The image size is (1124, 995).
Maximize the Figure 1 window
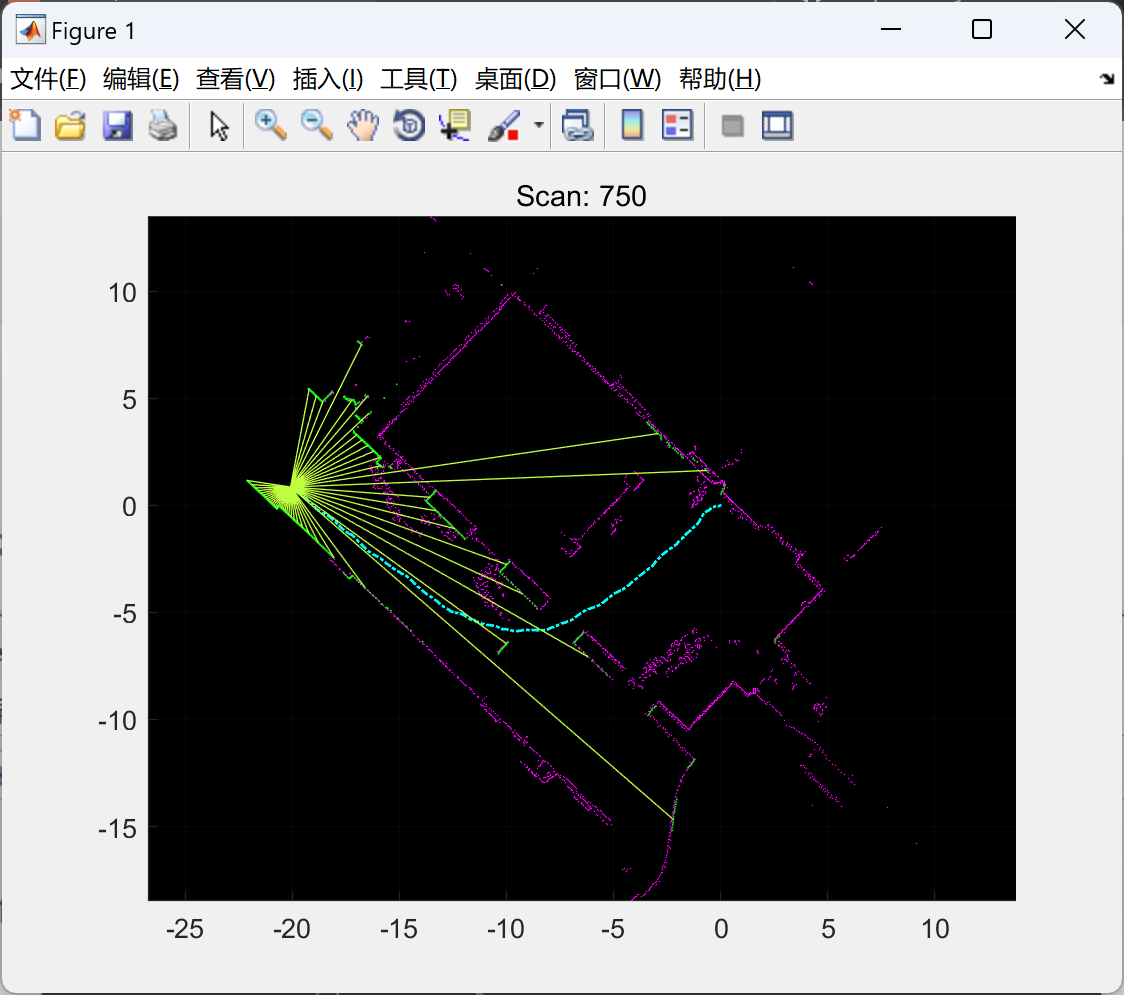[x=982, y=29]
